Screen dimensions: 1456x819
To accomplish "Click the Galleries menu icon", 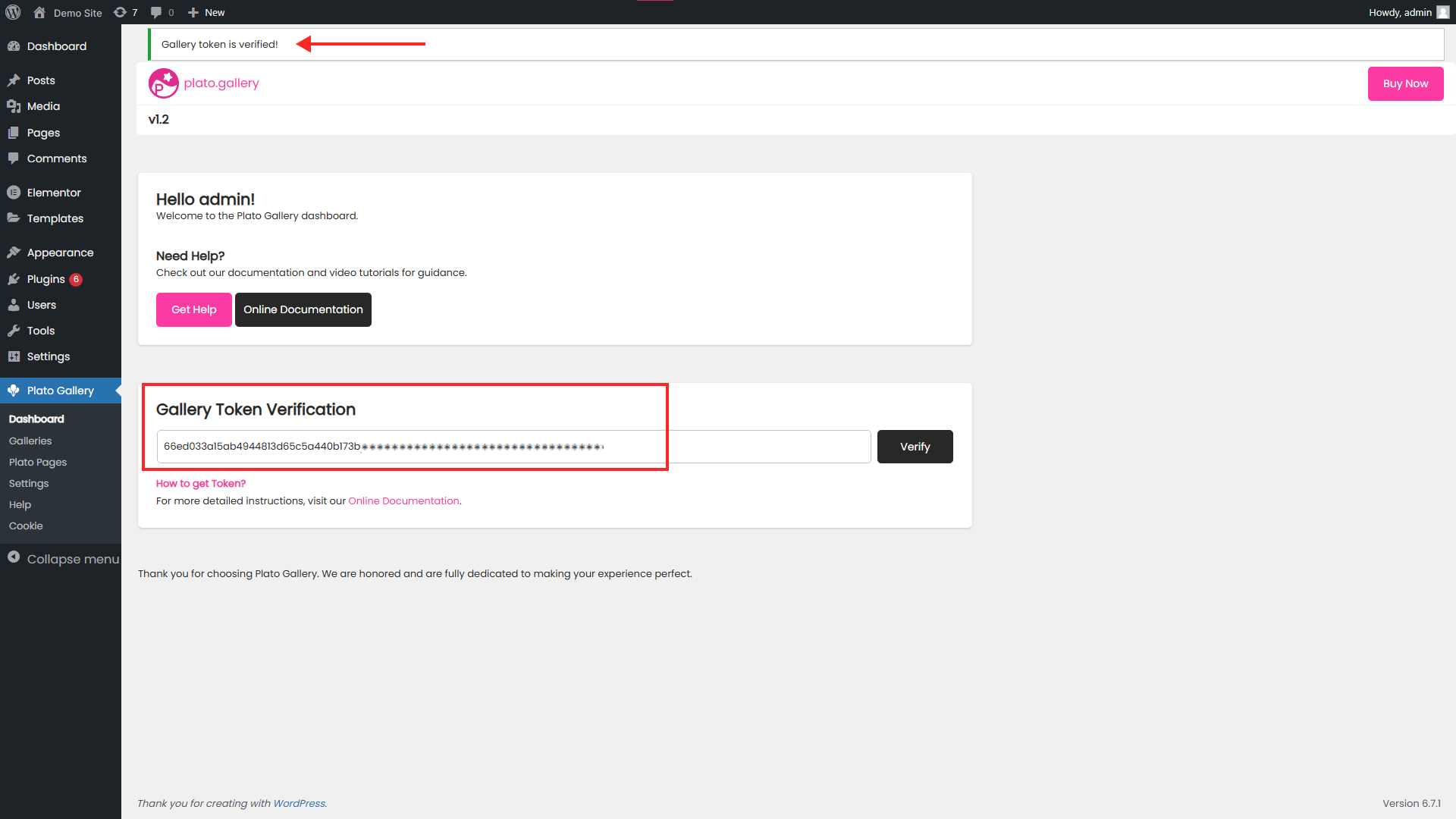I will pyautogui.click(x=30, y=440).
